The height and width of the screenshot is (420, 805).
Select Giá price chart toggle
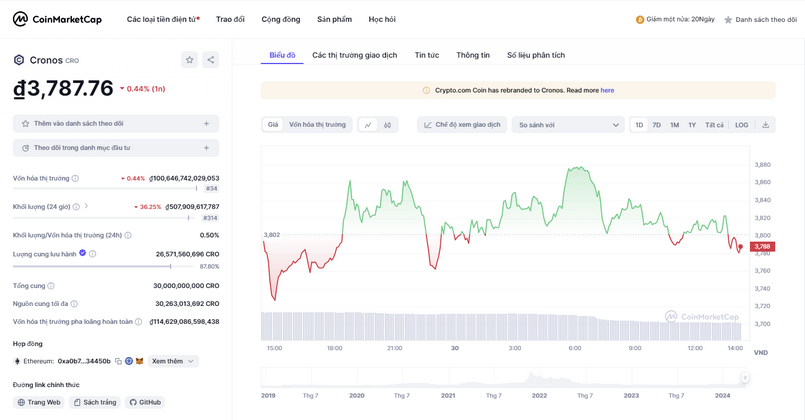point(273,125)
